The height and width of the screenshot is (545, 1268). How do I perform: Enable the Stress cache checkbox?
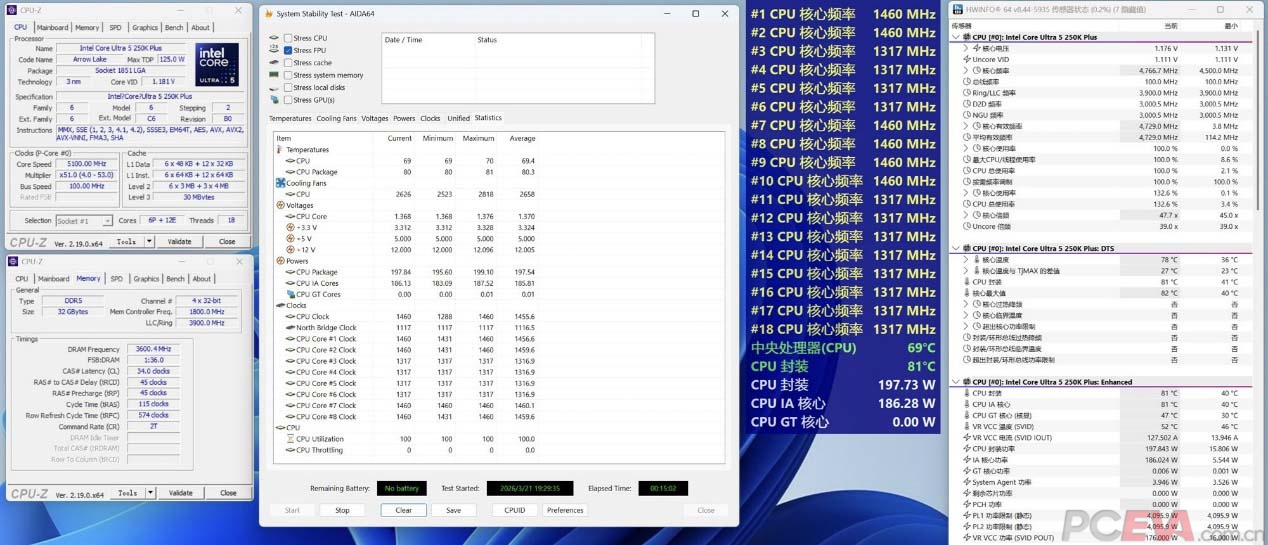(x=289, y=63)
